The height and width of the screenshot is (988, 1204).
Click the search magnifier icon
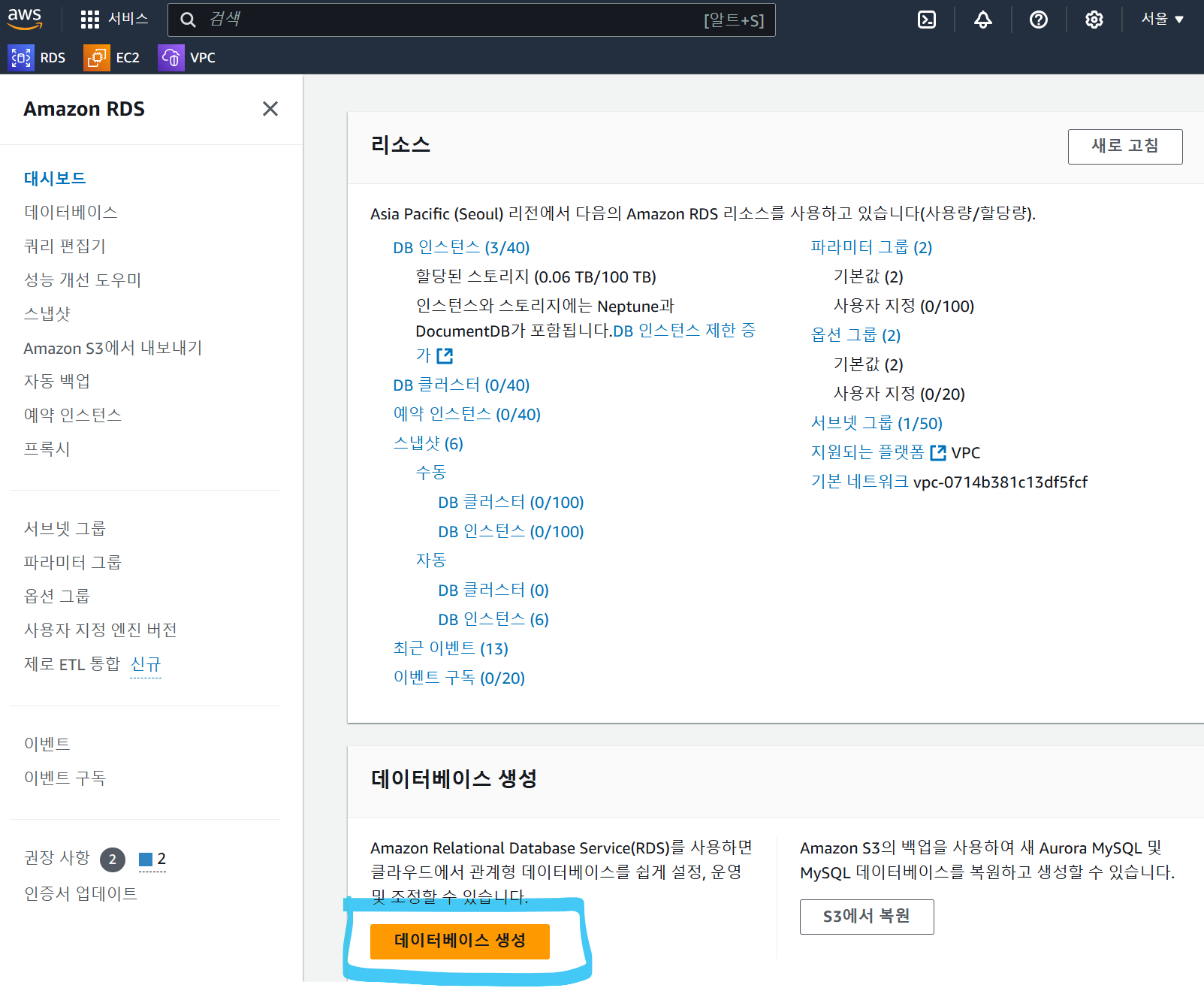tap(189, 20)
